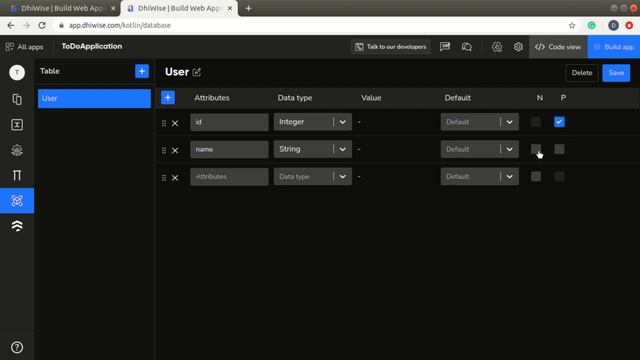Open Default dropdown for empty row
This screenshot has height=360, width=640.
click(x=480, y=176)
